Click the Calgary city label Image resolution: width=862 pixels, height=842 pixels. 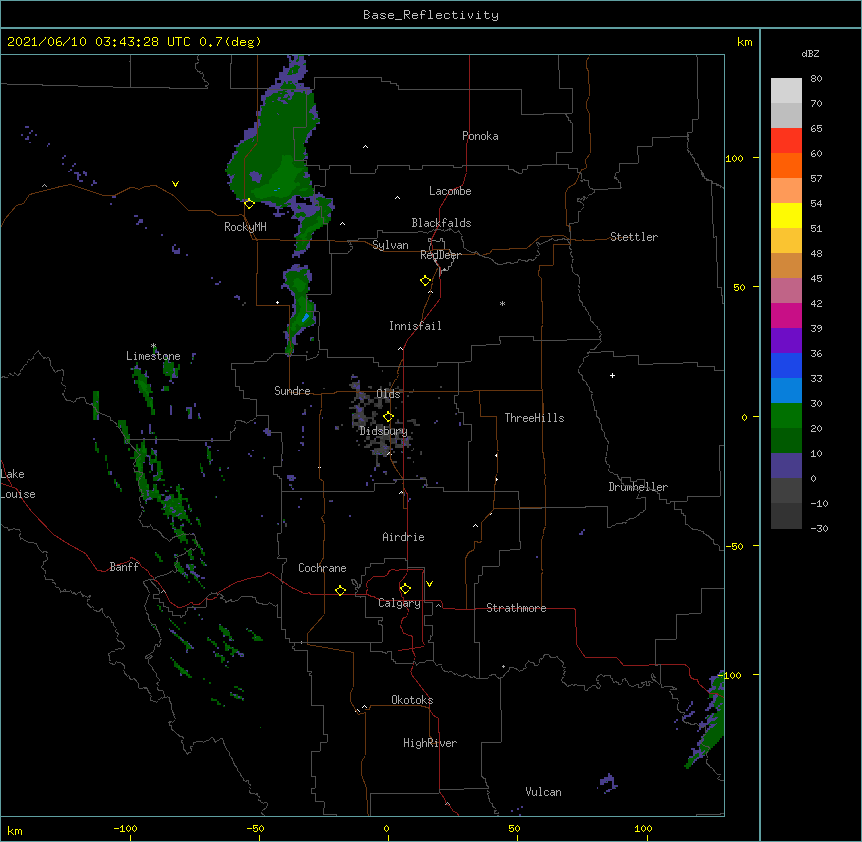click(399, 603)
